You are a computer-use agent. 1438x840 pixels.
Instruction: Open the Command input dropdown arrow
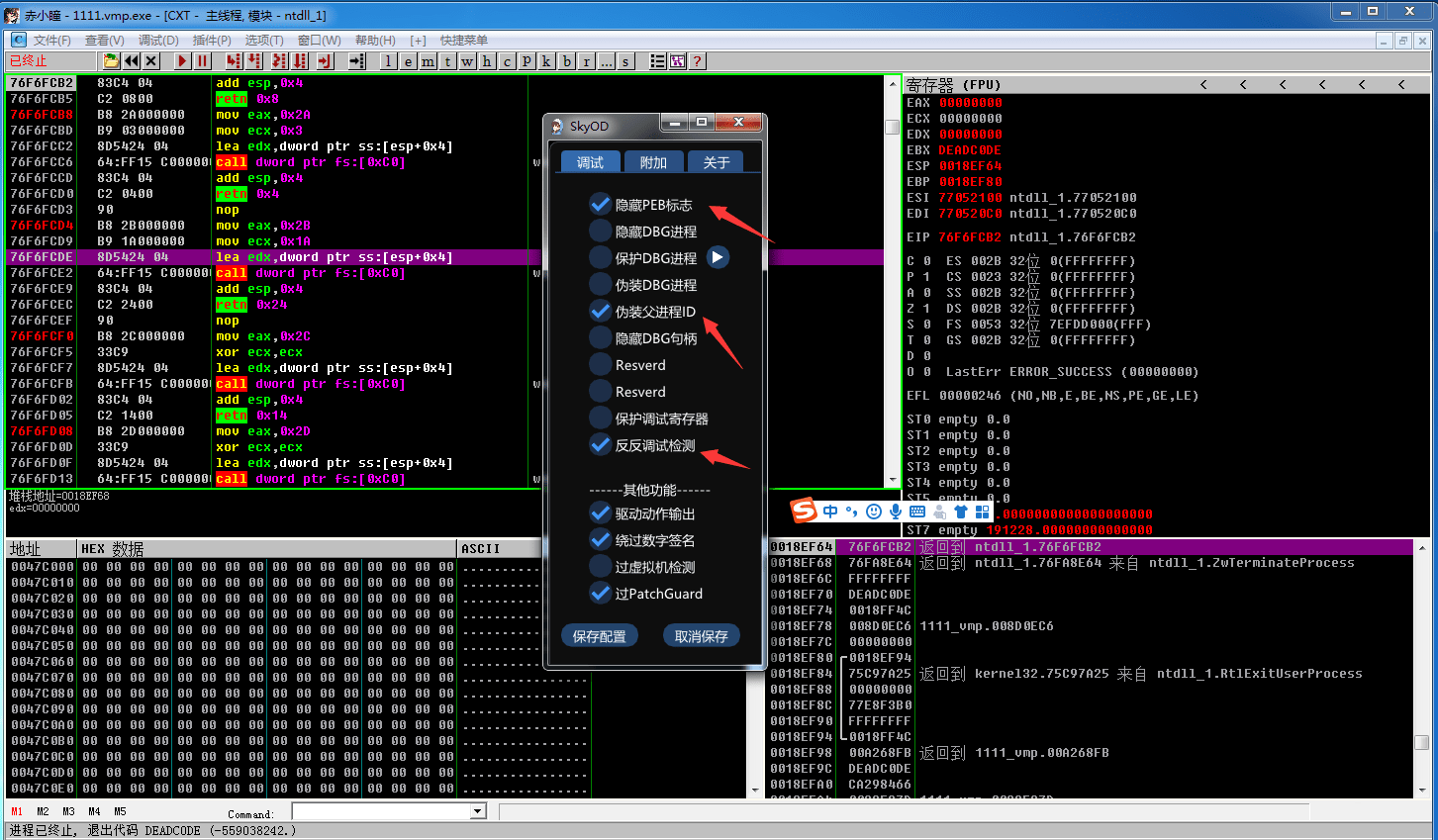[478, 811]
